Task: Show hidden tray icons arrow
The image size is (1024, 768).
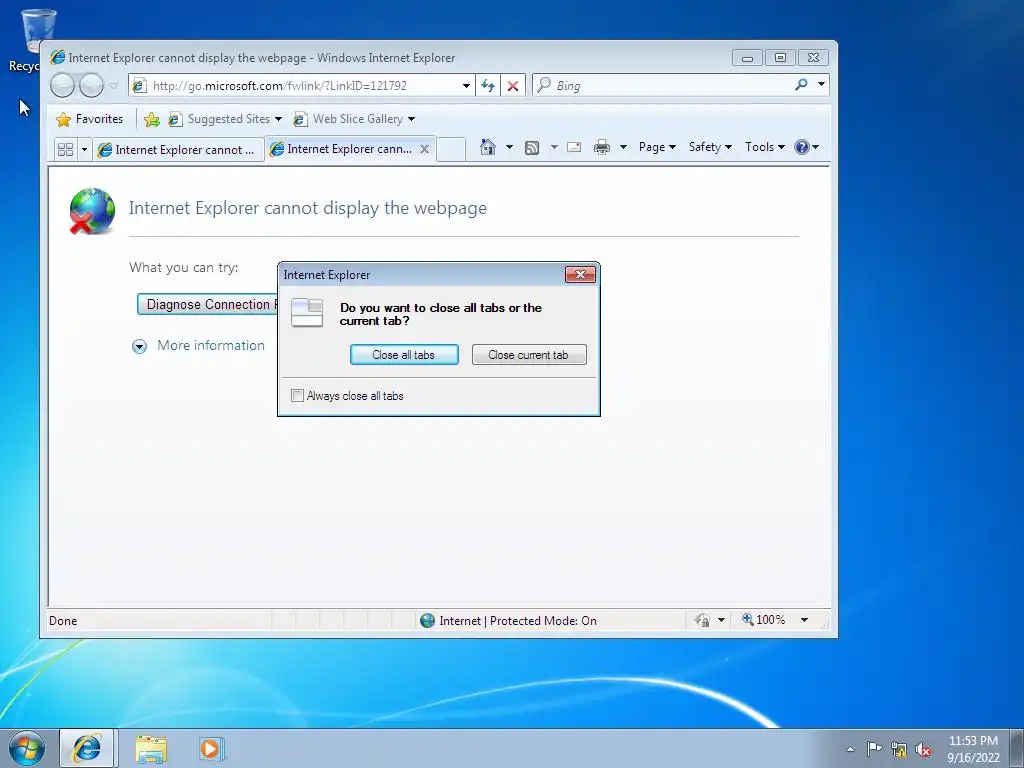Action: click(850, 749)
